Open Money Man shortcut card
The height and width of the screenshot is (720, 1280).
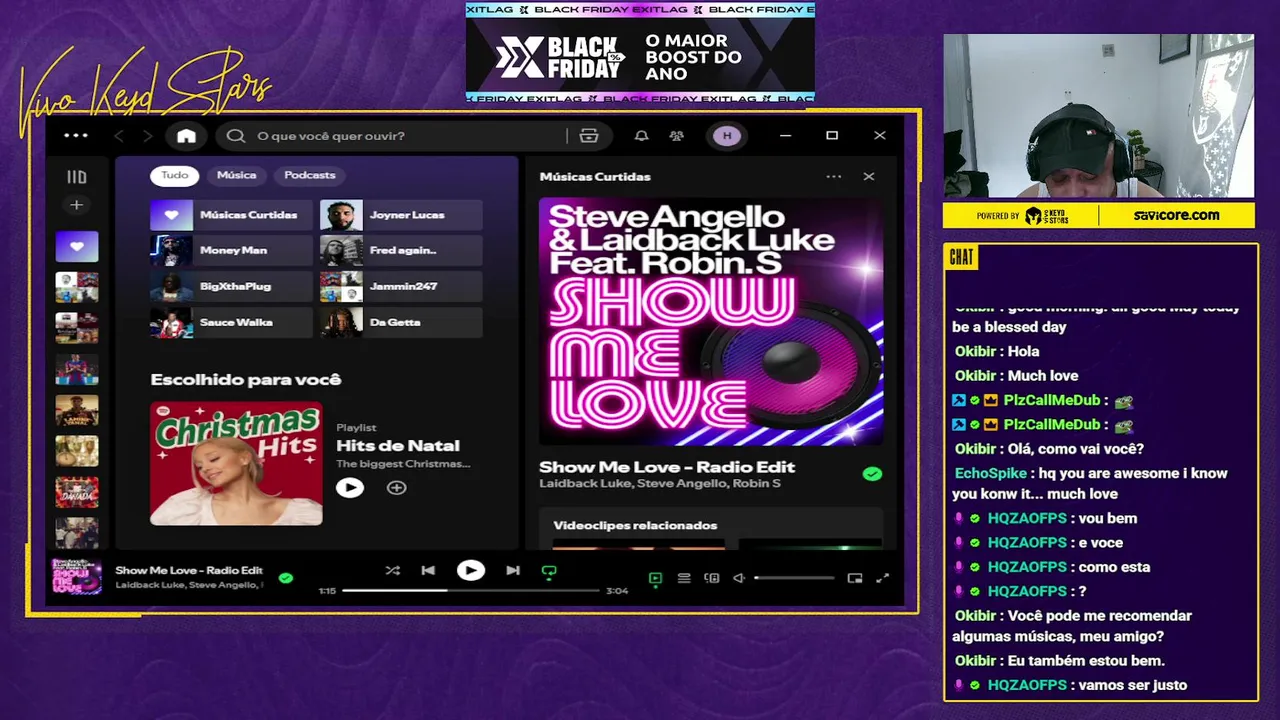pos(231,250)
